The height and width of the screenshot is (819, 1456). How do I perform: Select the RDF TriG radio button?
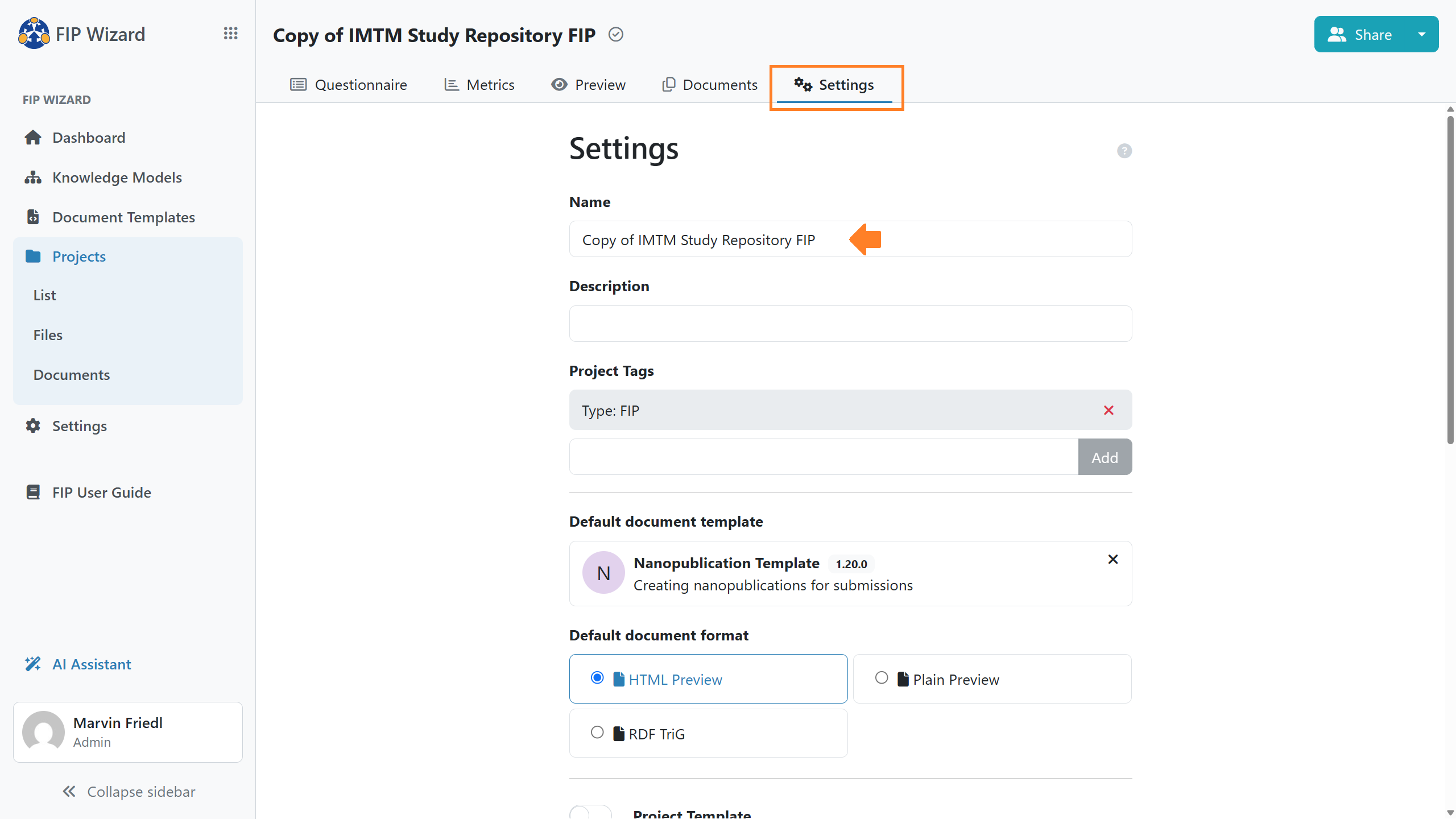point(597,732)
